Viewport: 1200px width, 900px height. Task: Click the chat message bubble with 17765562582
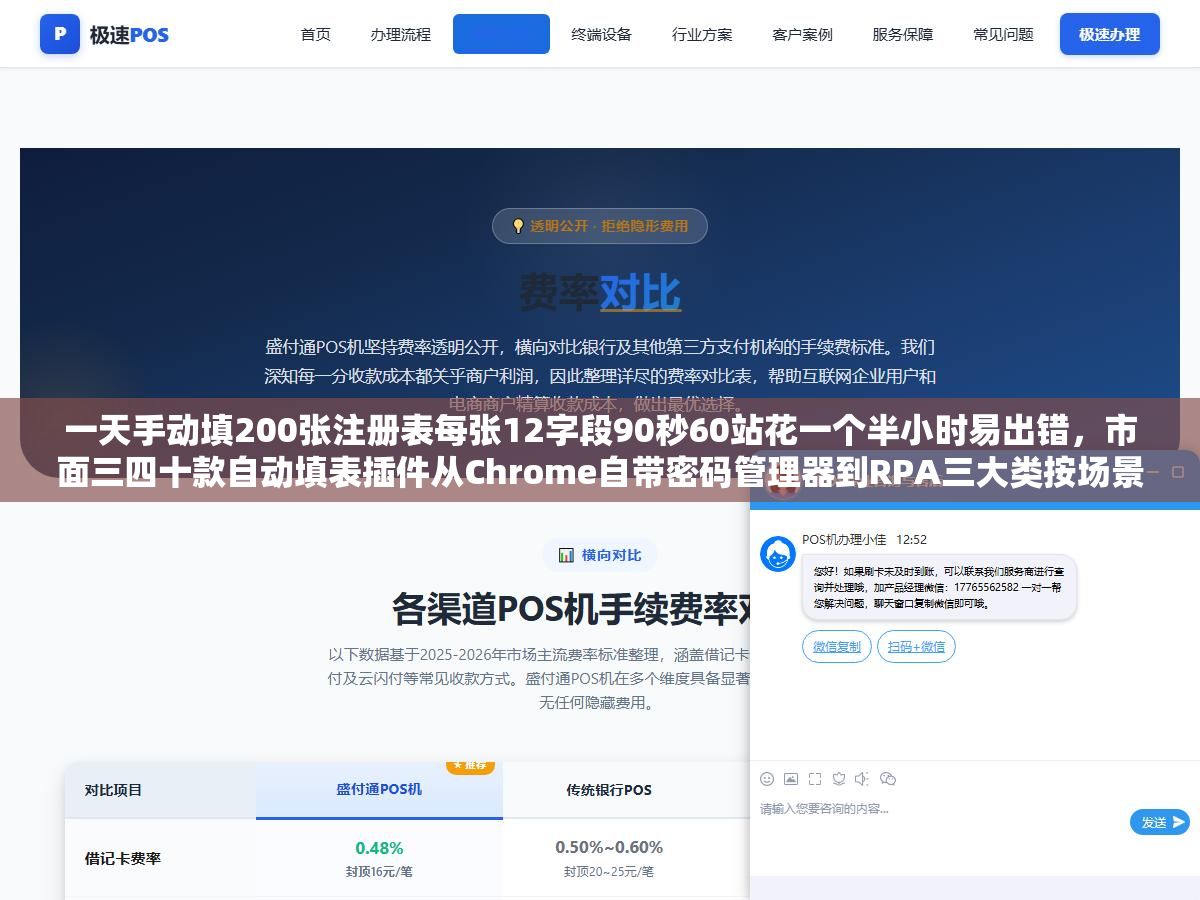point(939,587)
